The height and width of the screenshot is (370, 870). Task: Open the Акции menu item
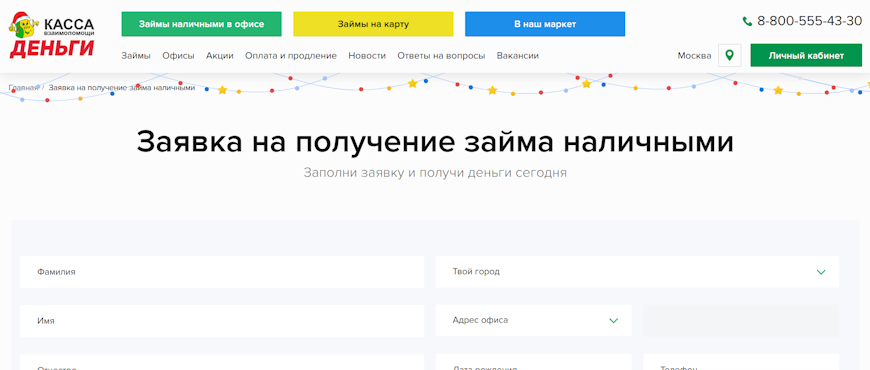220,55
